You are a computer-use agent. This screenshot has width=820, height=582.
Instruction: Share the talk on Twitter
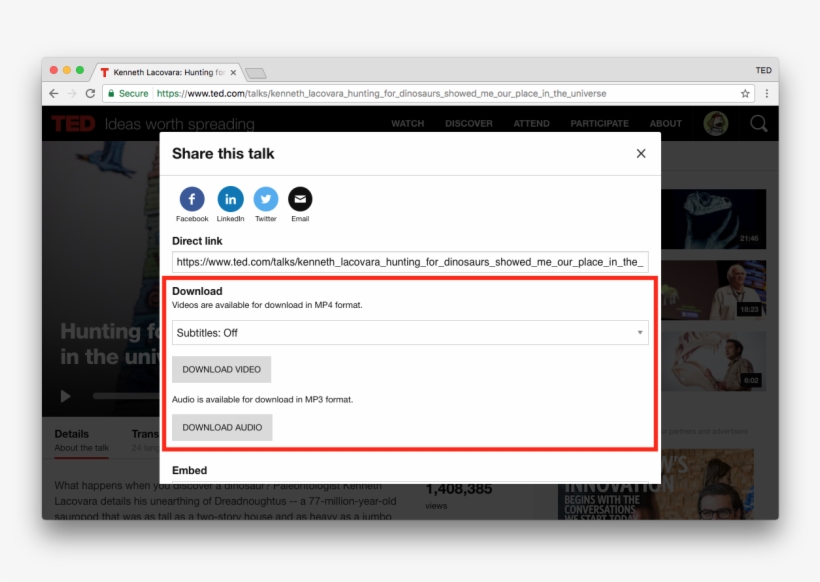tap(266, 199)
